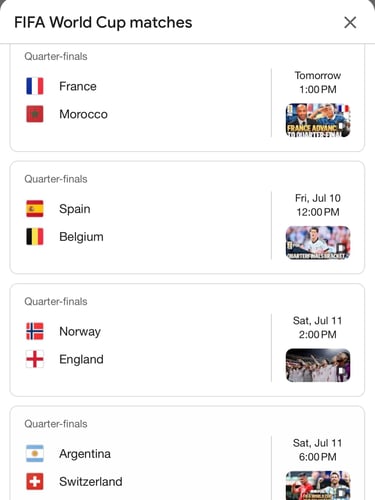Select the Spain team name
The width and height of the screenshot is (375, 500).
click(x=75, y=209)
